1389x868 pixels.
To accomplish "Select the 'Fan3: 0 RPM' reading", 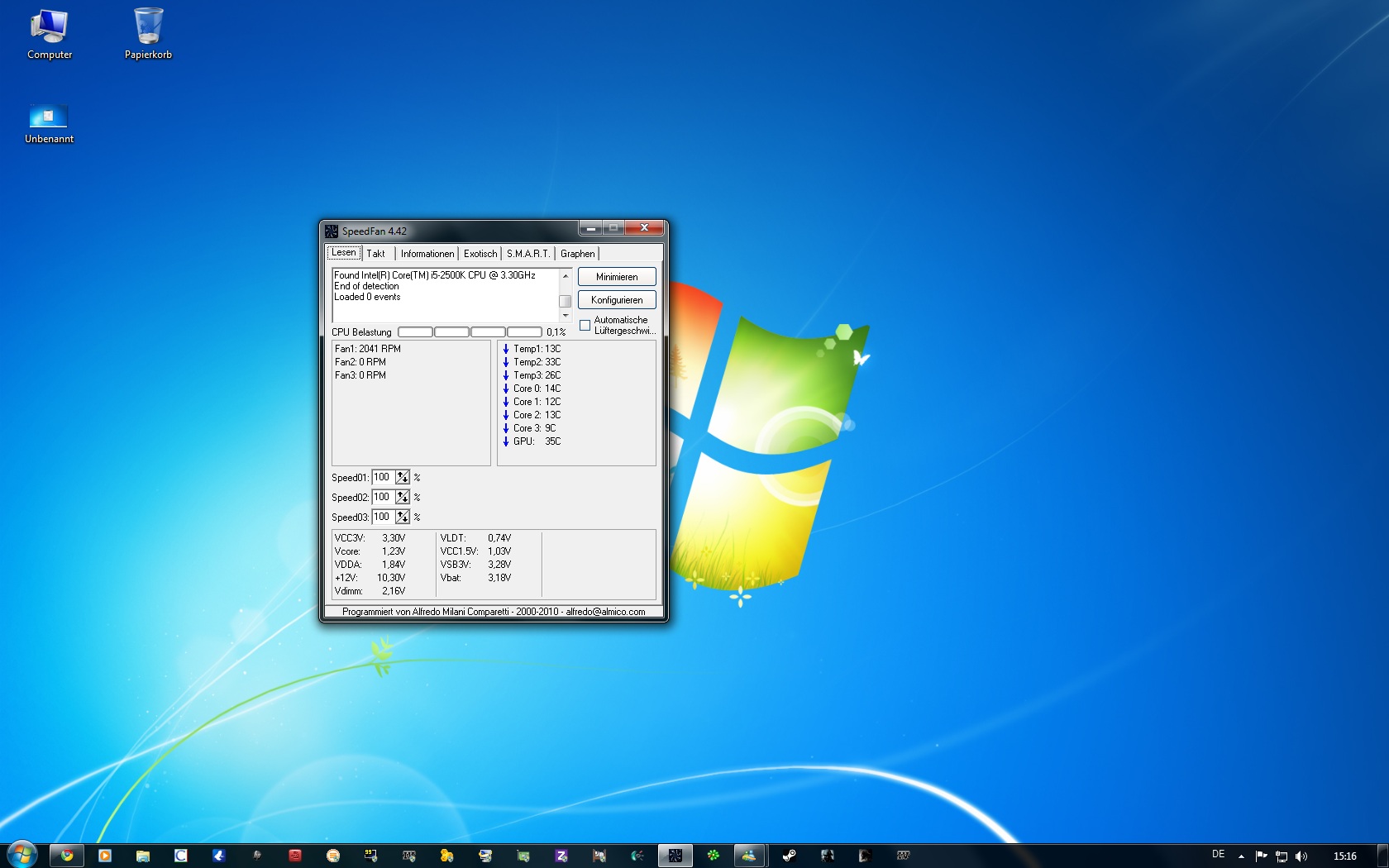I will [360, 375].
